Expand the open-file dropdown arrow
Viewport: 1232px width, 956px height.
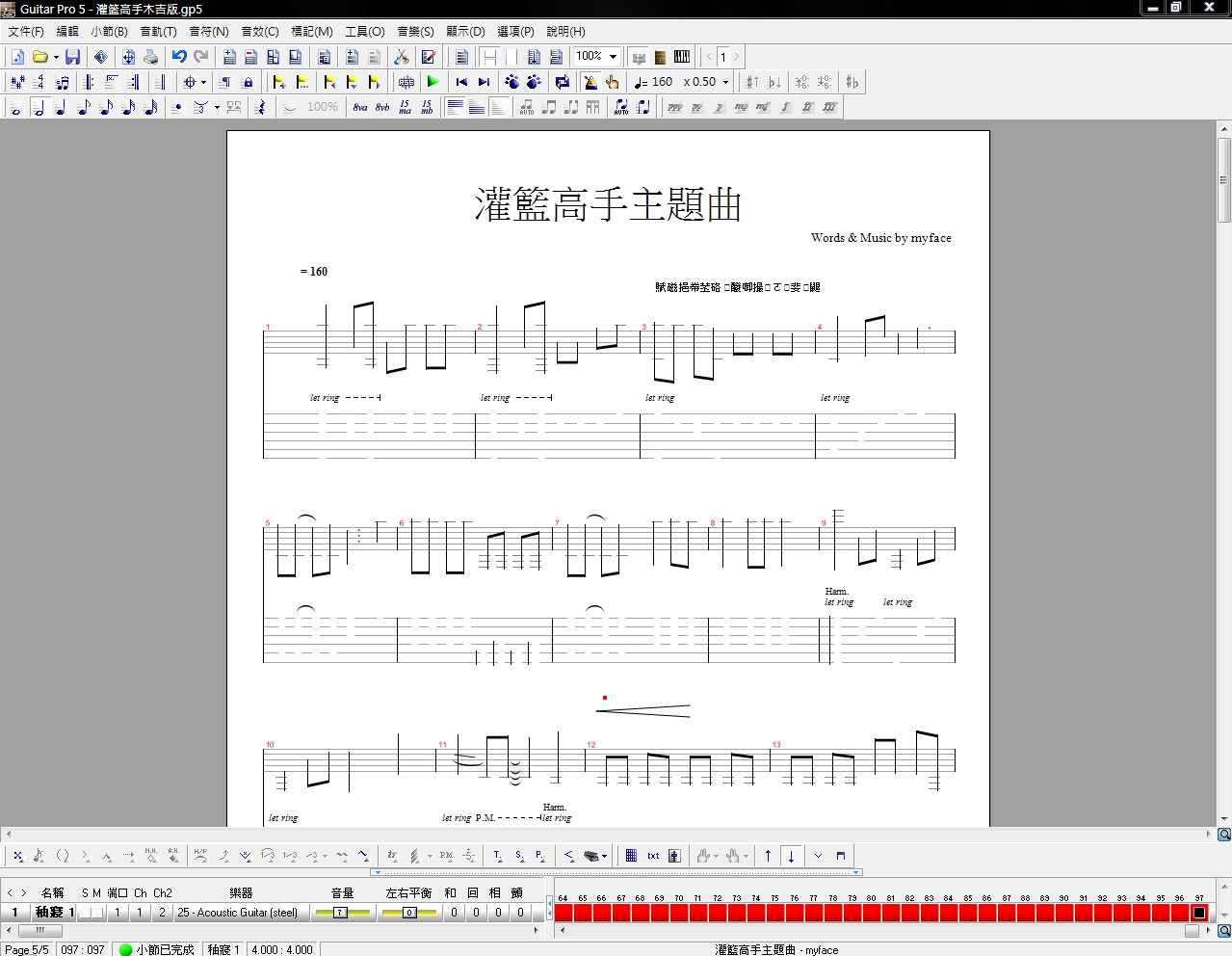[x=56, y=57]
